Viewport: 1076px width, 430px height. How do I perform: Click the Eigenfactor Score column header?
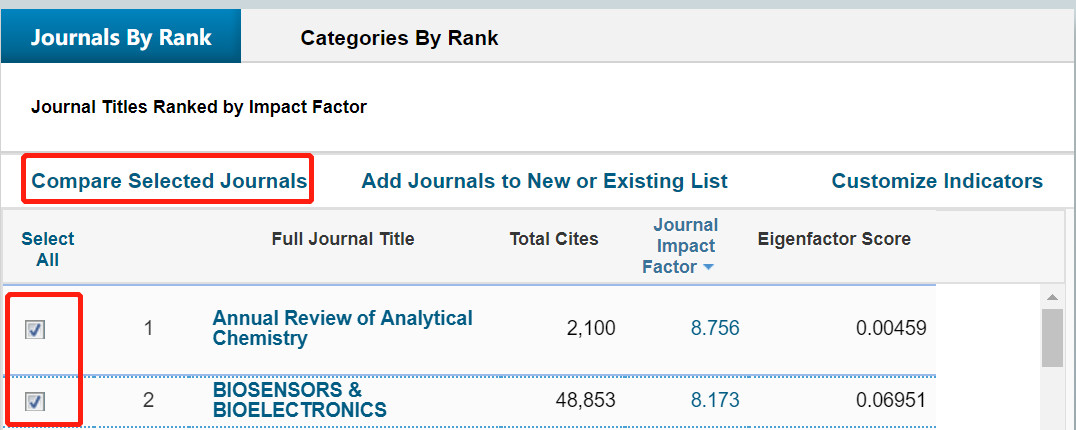tap(834, 239)
